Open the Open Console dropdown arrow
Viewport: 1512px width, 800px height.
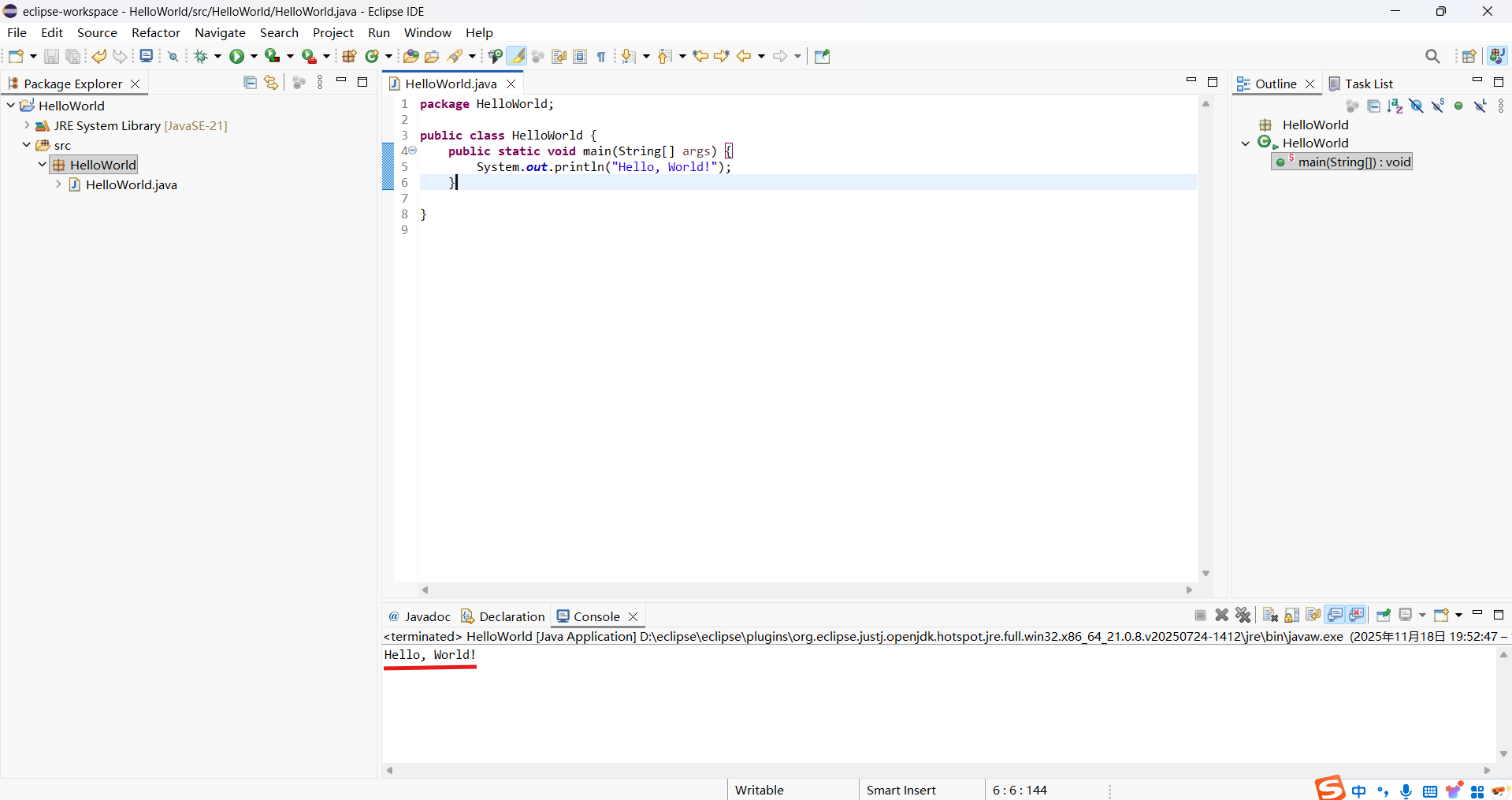pos(1458,616)
